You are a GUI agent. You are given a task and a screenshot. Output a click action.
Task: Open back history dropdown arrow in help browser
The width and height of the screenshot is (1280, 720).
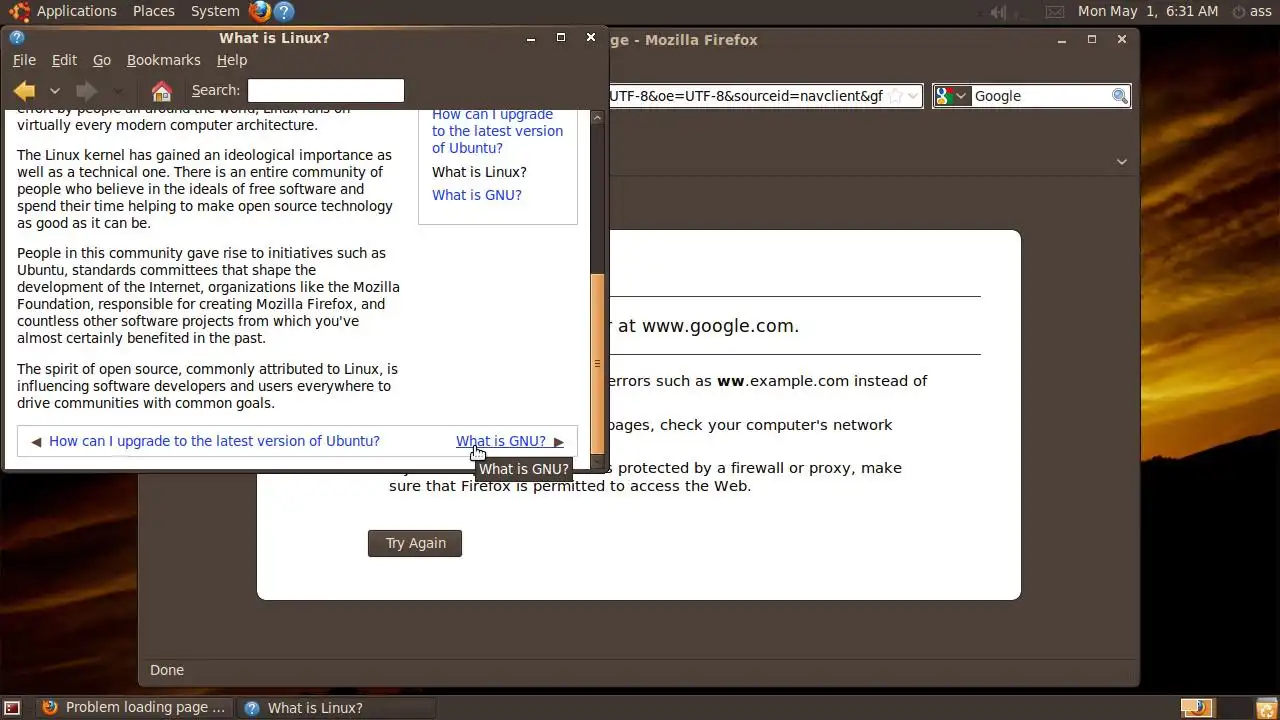coord(55,91)
